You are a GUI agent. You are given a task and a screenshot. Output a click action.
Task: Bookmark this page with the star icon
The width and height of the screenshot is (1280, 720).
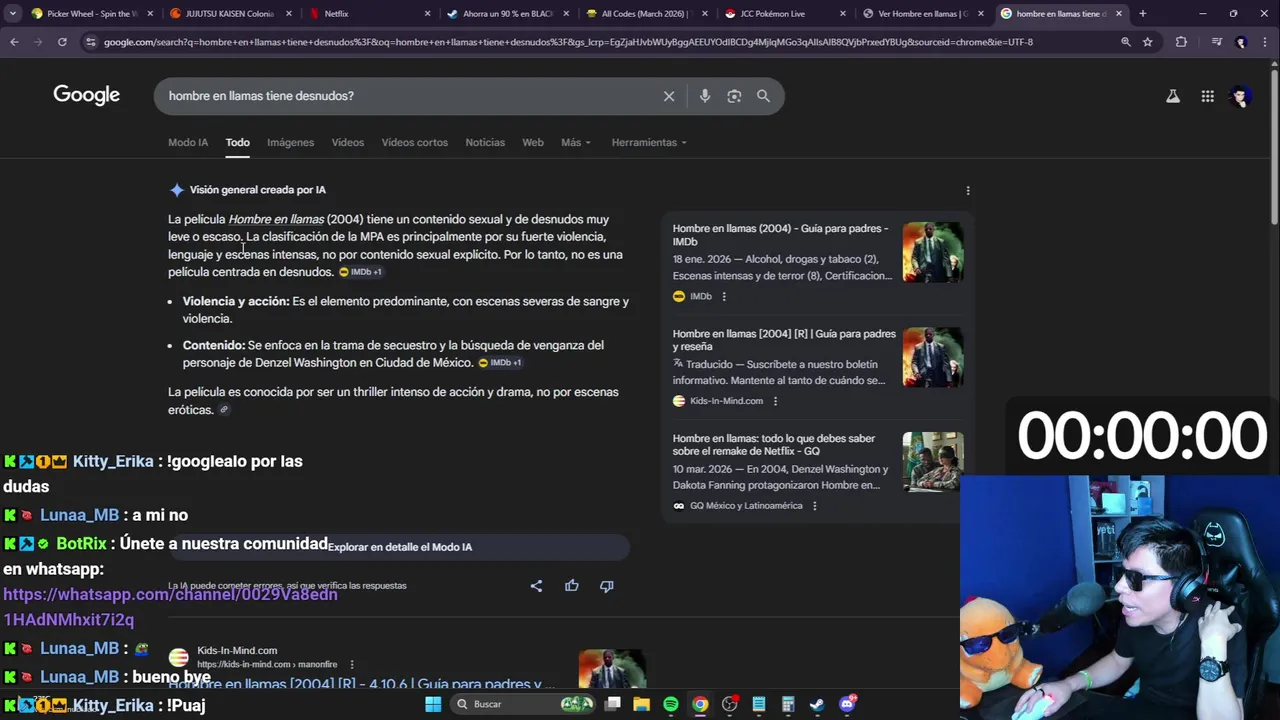[x=1148, y=42]
